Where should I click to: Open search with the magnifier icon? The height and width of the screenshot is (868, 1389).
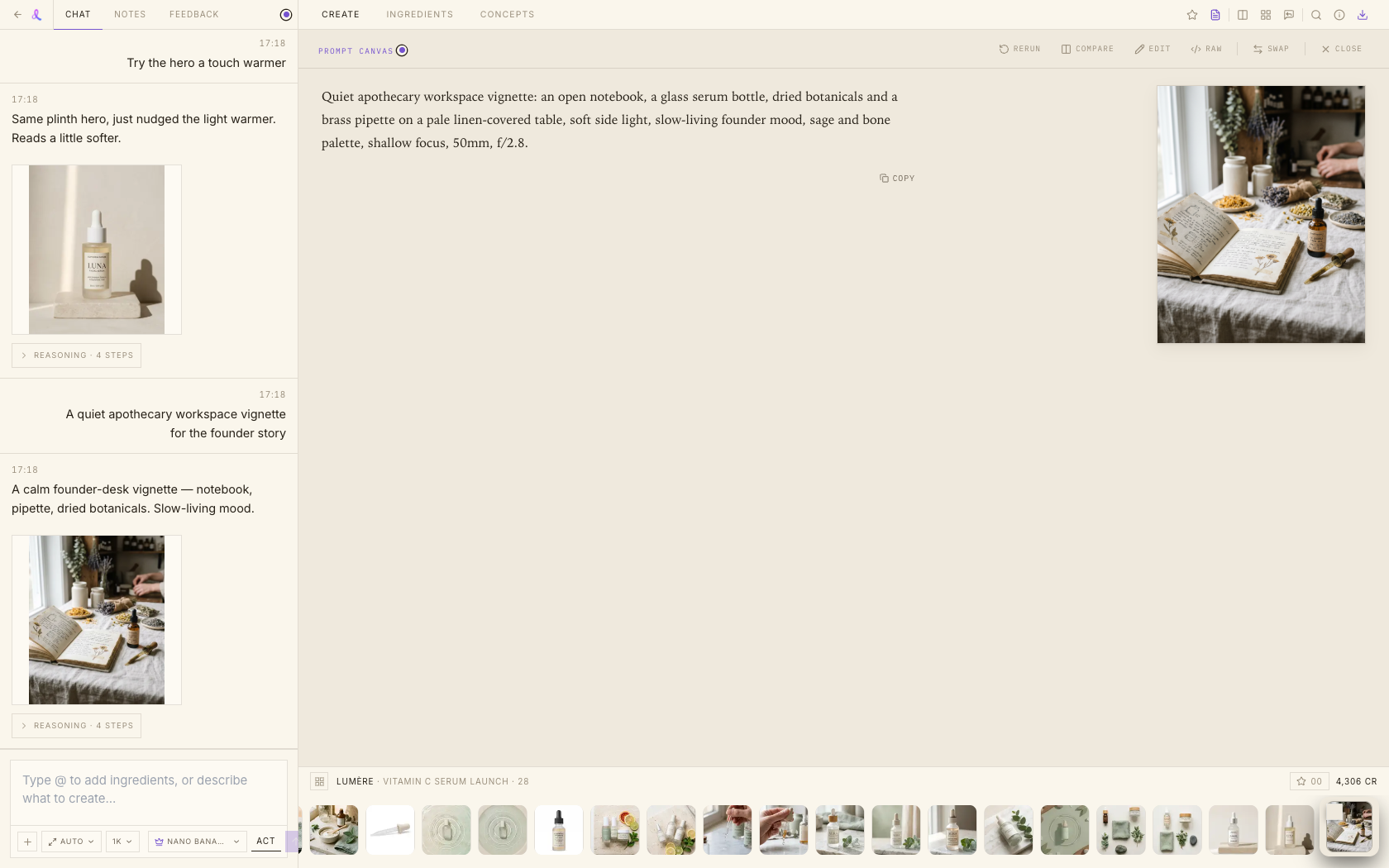tap(1316, 15)
